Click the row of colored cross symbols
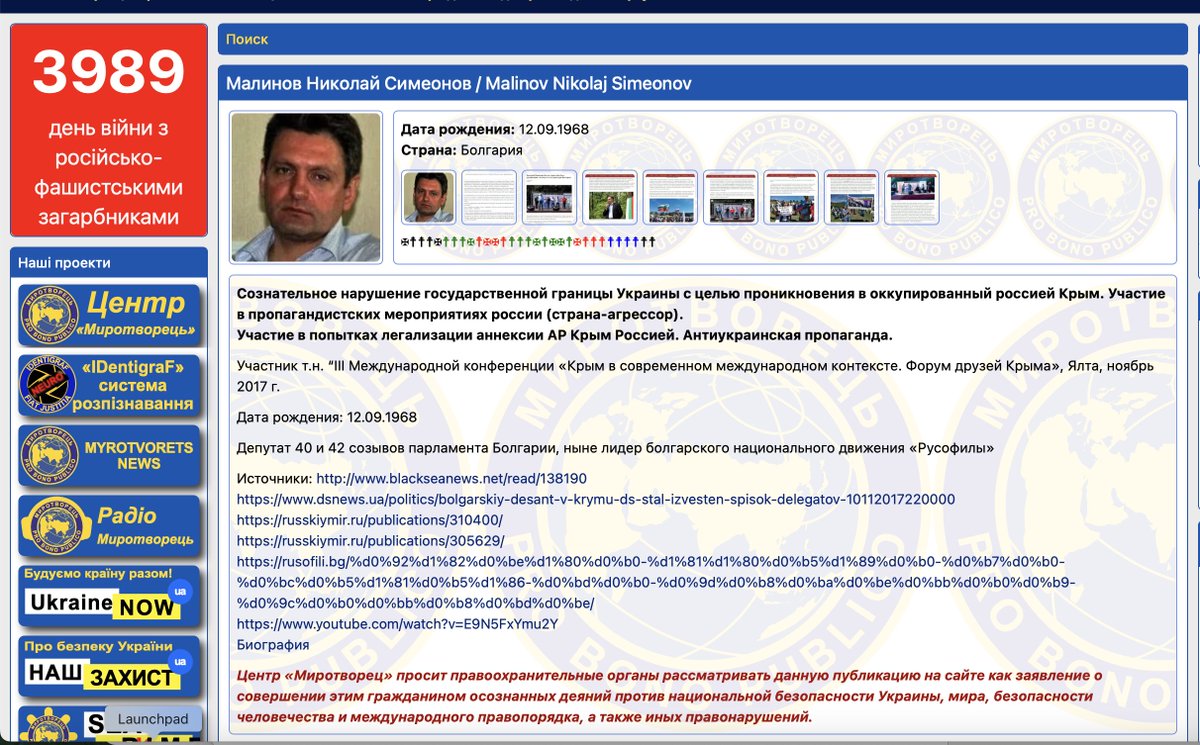1200x745 pixels. pos(528,241)
